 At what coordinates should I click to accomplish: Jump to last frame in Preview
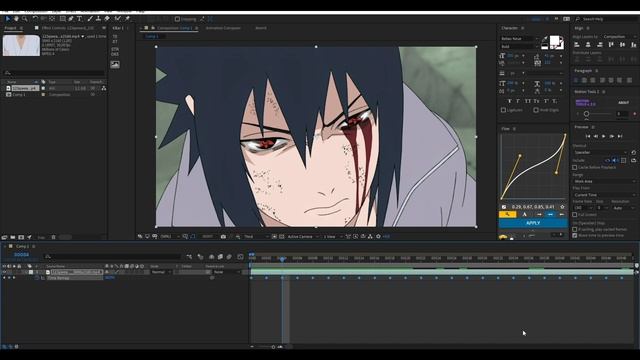click(620, 136)
